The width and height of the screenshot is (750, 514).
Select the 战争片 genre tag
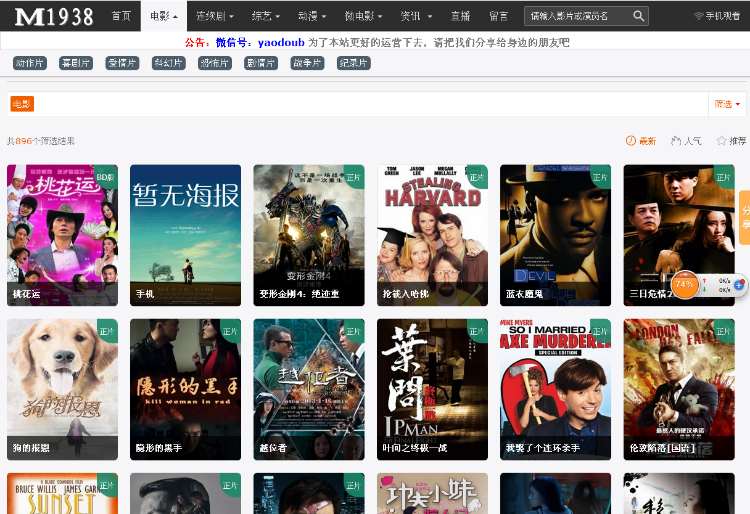[x=308, y=63]
